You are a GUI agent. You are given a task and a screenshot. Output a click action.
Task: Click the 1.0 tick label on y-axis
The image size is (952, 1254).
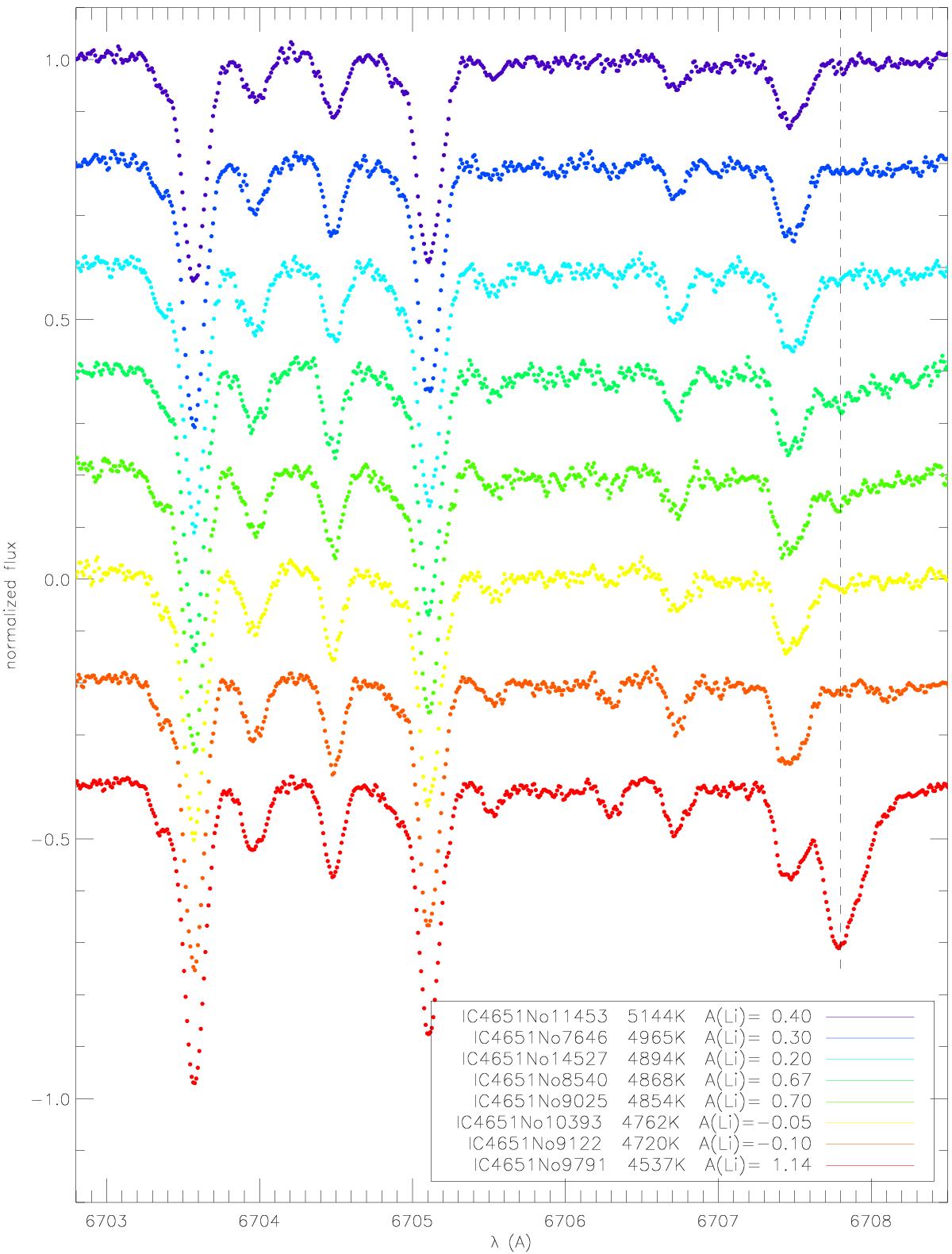(x=60, y=60)
